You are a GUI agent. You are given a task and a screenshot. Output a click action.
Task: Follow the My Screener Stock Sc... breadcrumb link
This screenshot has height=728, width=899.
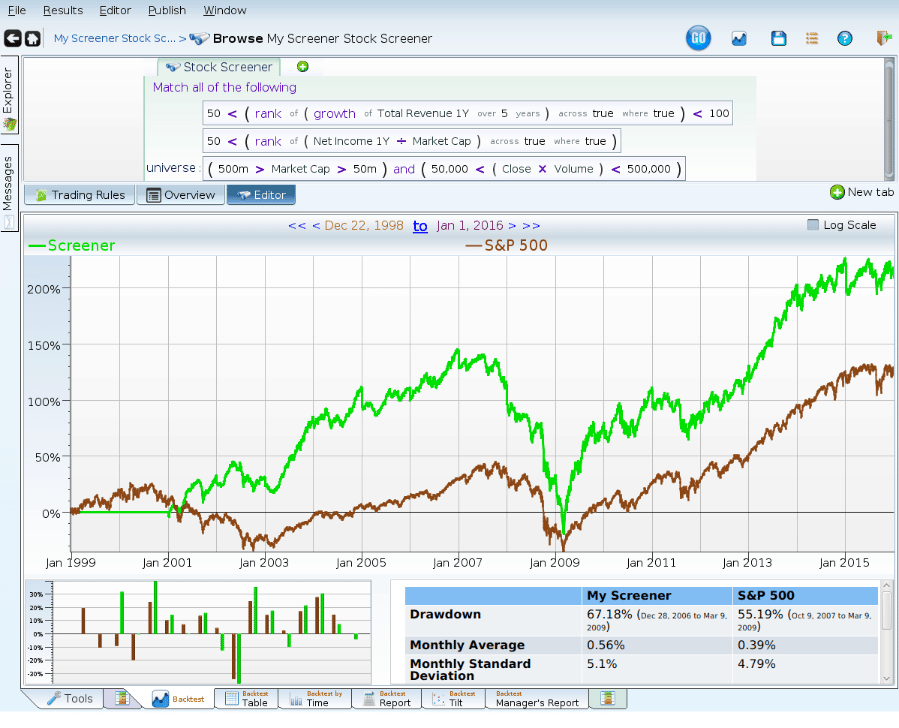coord(115,38)
